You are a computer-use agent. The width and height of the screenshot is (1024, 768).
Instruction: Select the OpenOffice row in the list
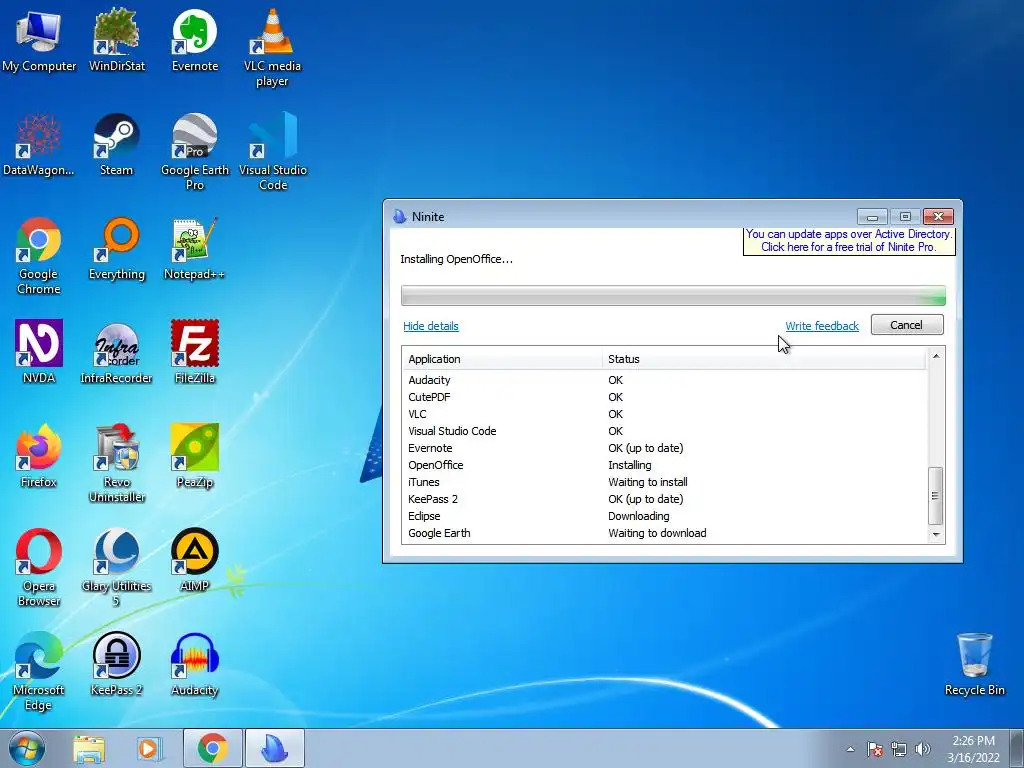[664, 465]
